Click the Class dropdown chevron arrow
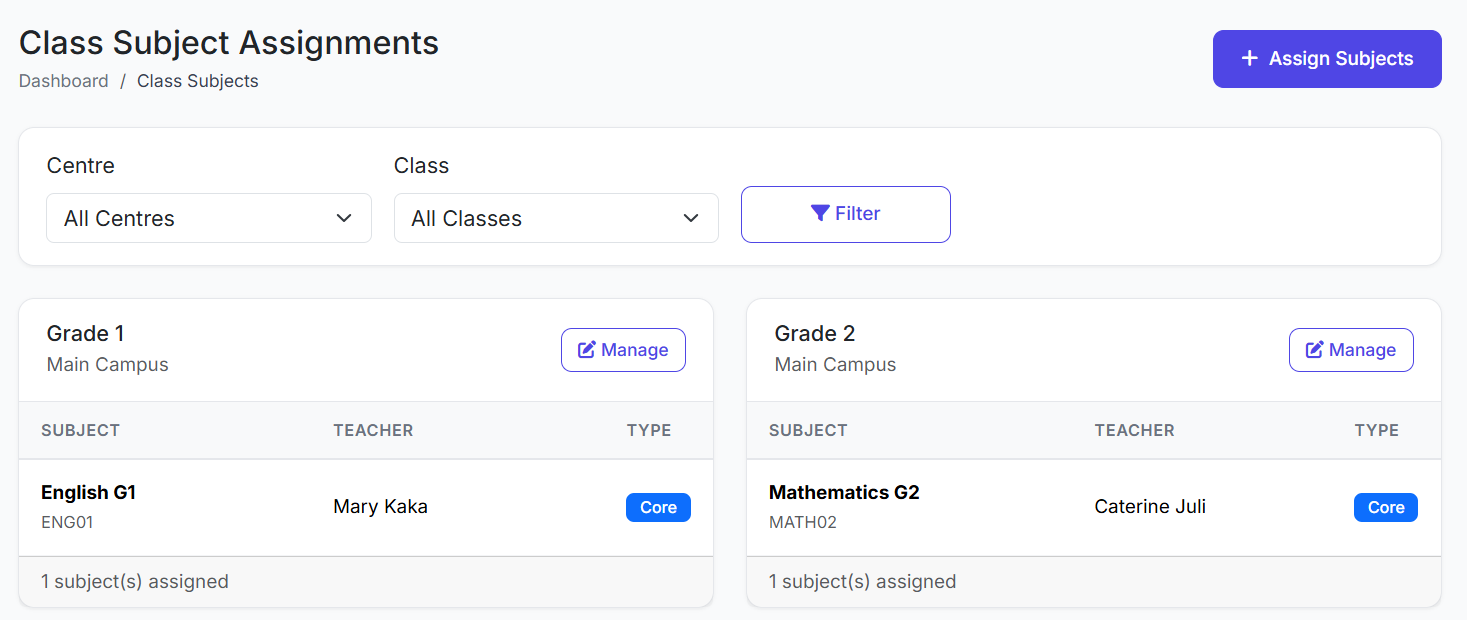 [x=691, y=218]
